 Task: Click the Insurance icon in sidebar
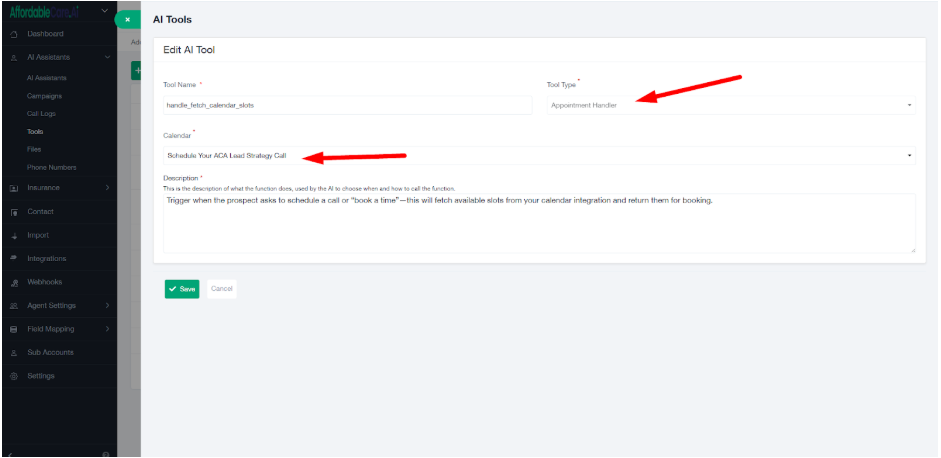tap(14, 188)
